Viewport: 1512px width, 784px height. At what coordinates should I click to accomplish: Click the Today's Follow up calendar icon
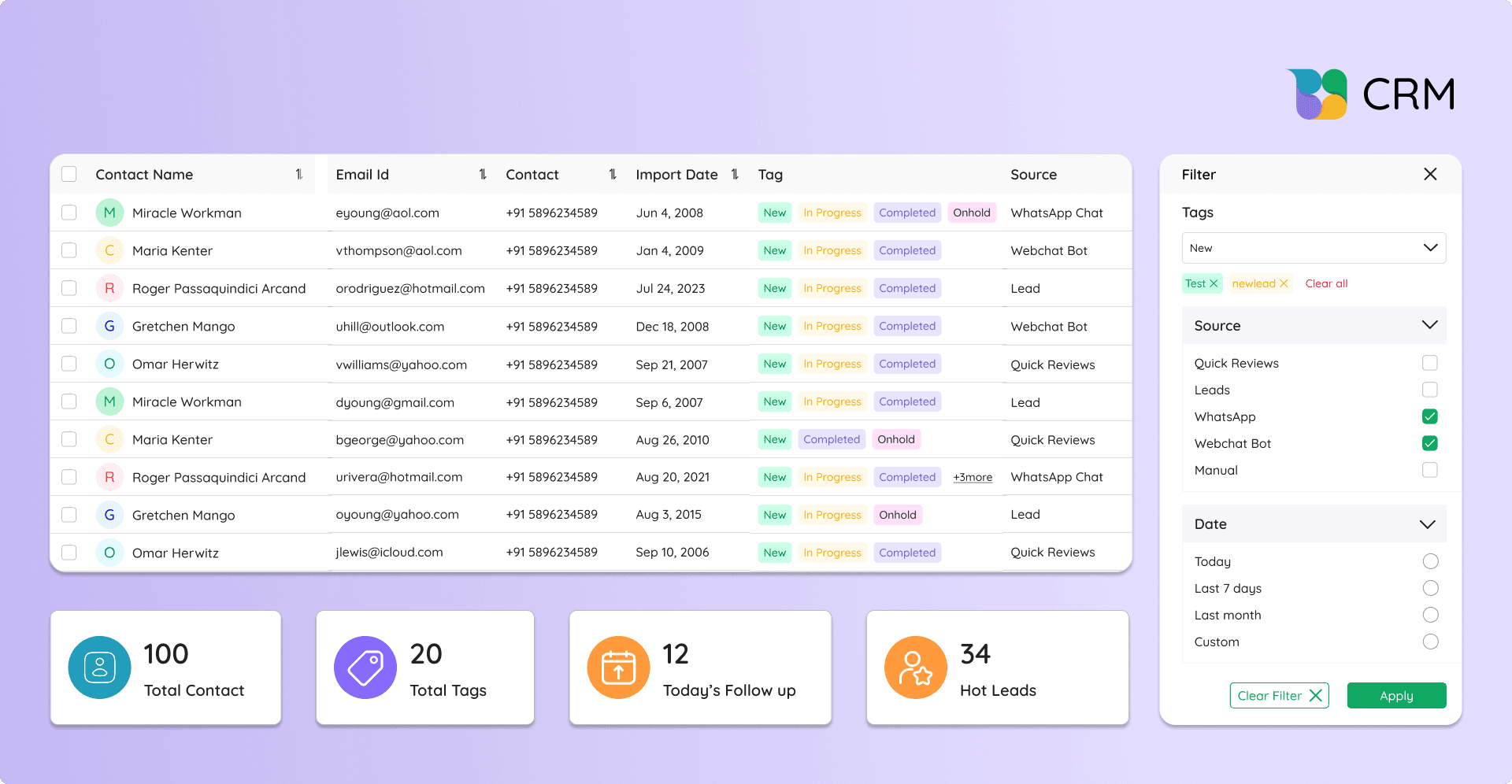pos(619,667)
